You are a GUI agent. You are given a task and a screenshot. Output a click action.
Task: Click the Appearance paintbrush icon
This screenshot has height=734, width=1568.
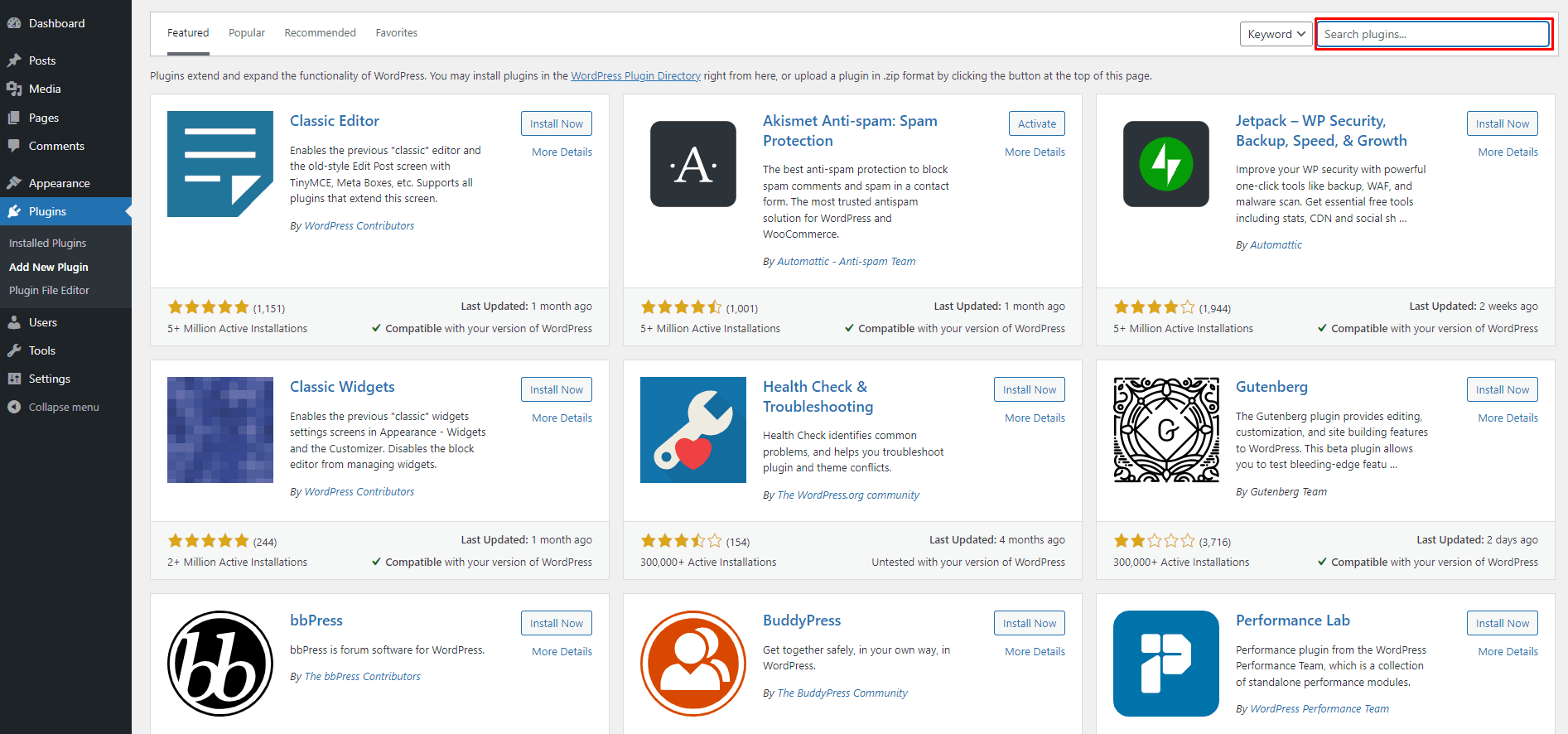click(x=14, y=183)
